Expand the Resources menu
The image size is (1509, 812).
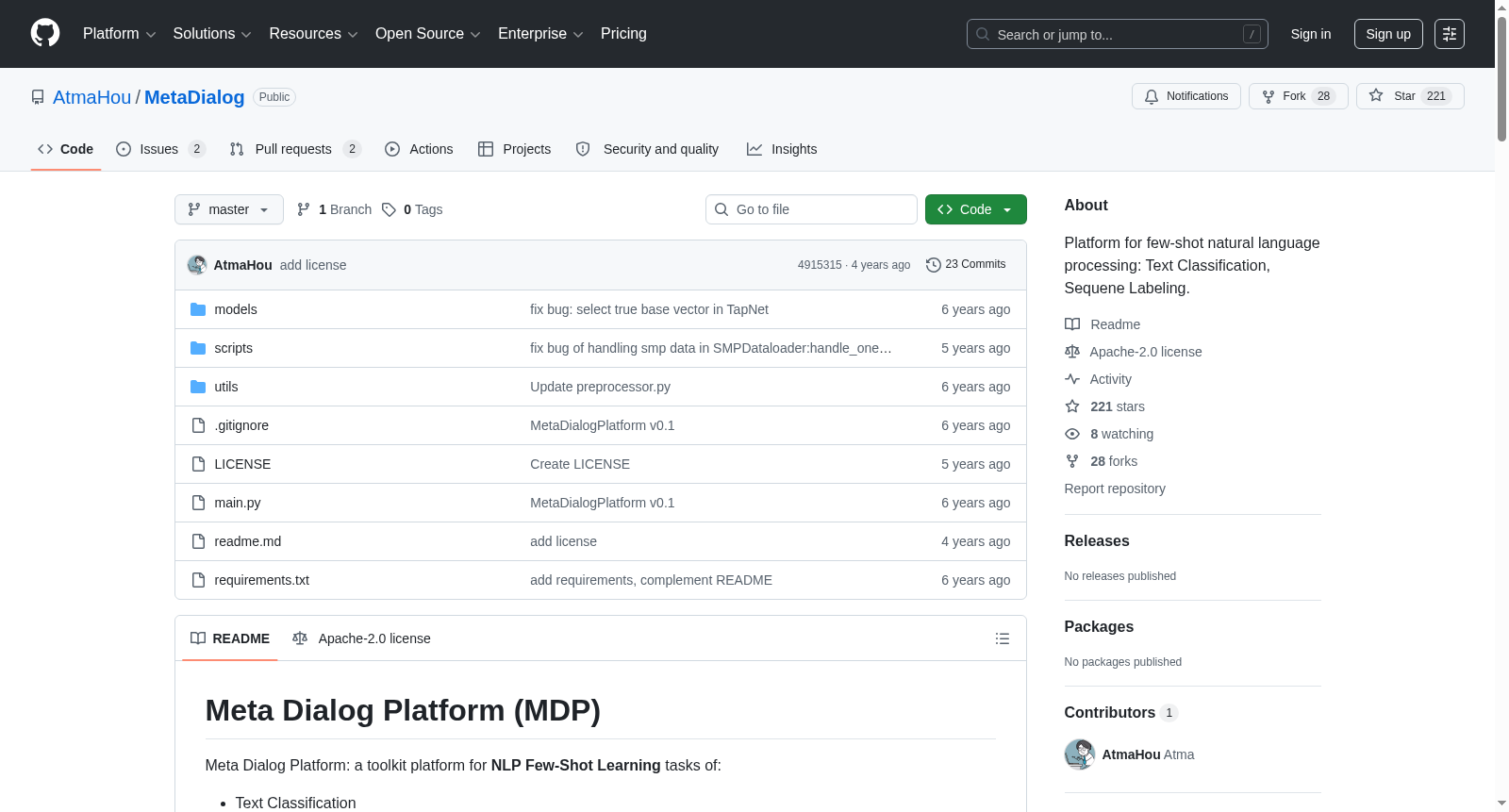pos(313,34)
